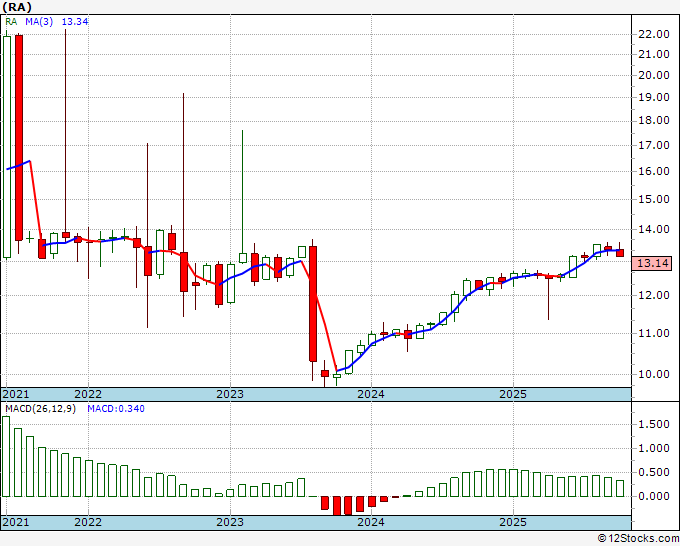
Task: Click the lowest red MACD bar before 2024
Action: pos(337,506)
